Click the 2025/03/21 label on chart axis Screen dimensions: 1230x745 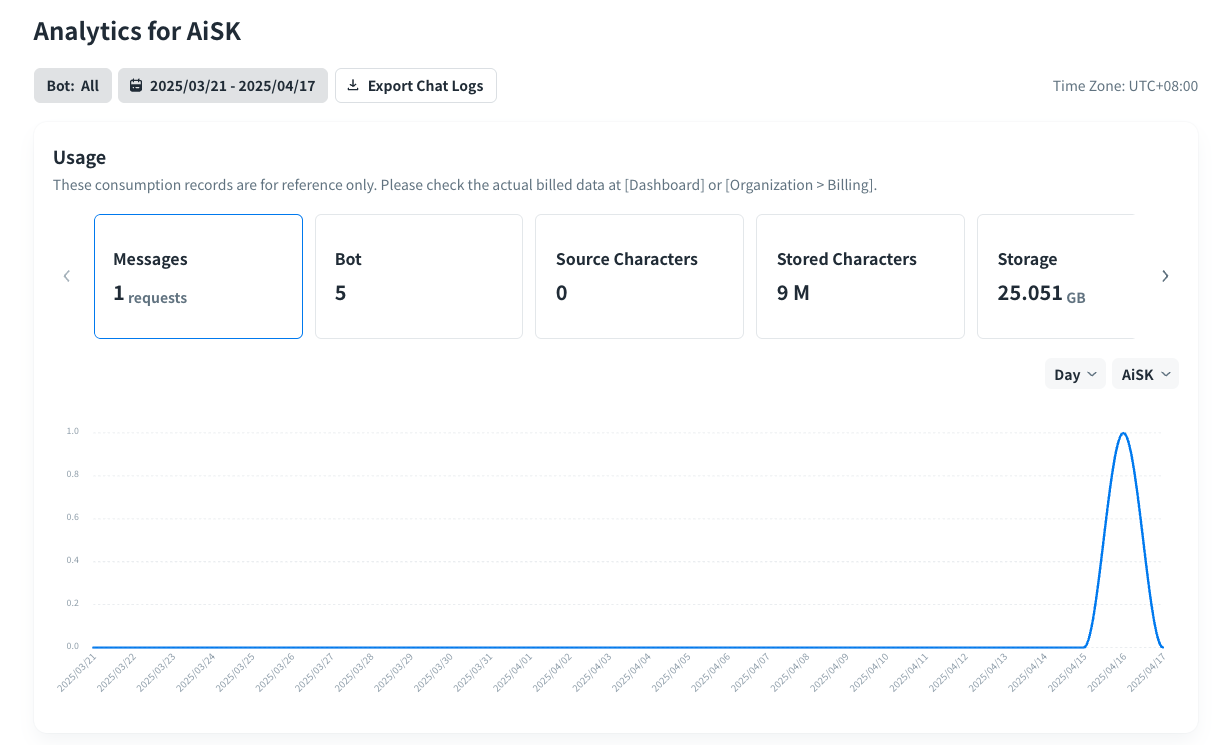click(x=79, y=674)
